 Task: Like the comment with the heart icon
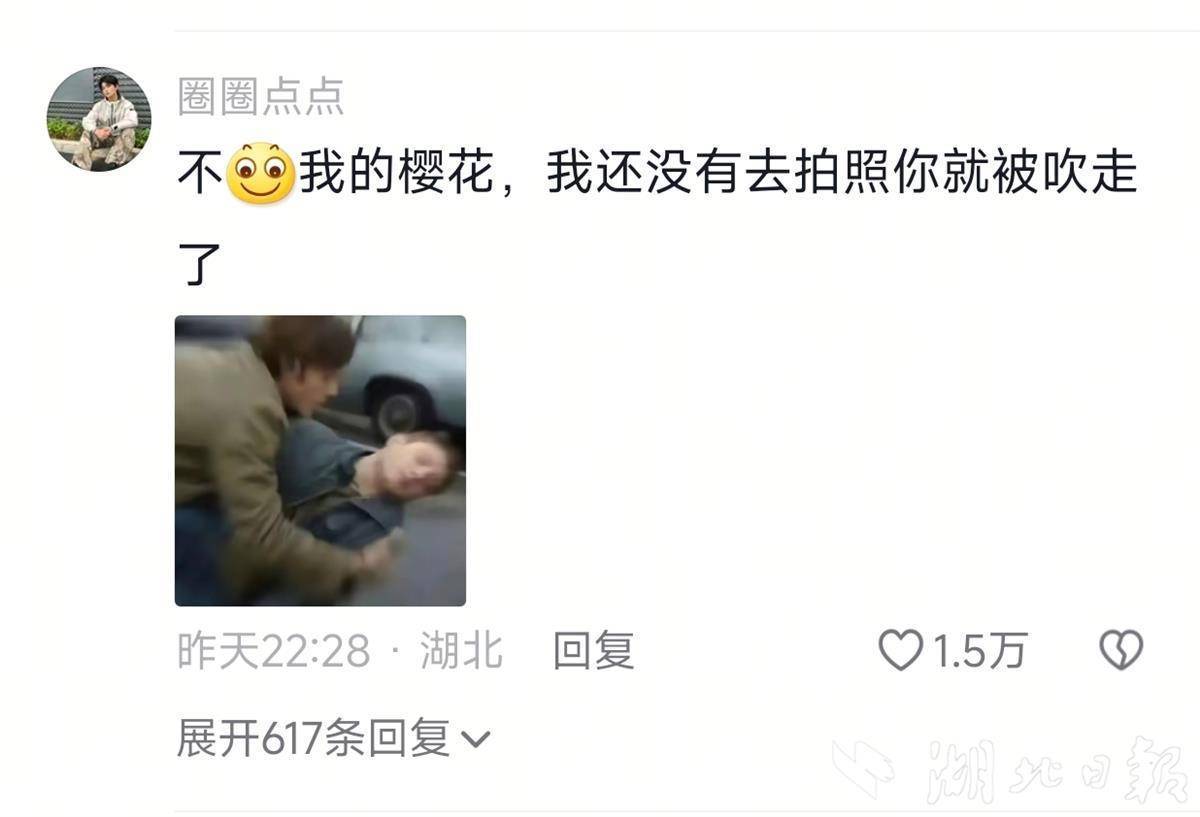900,651
